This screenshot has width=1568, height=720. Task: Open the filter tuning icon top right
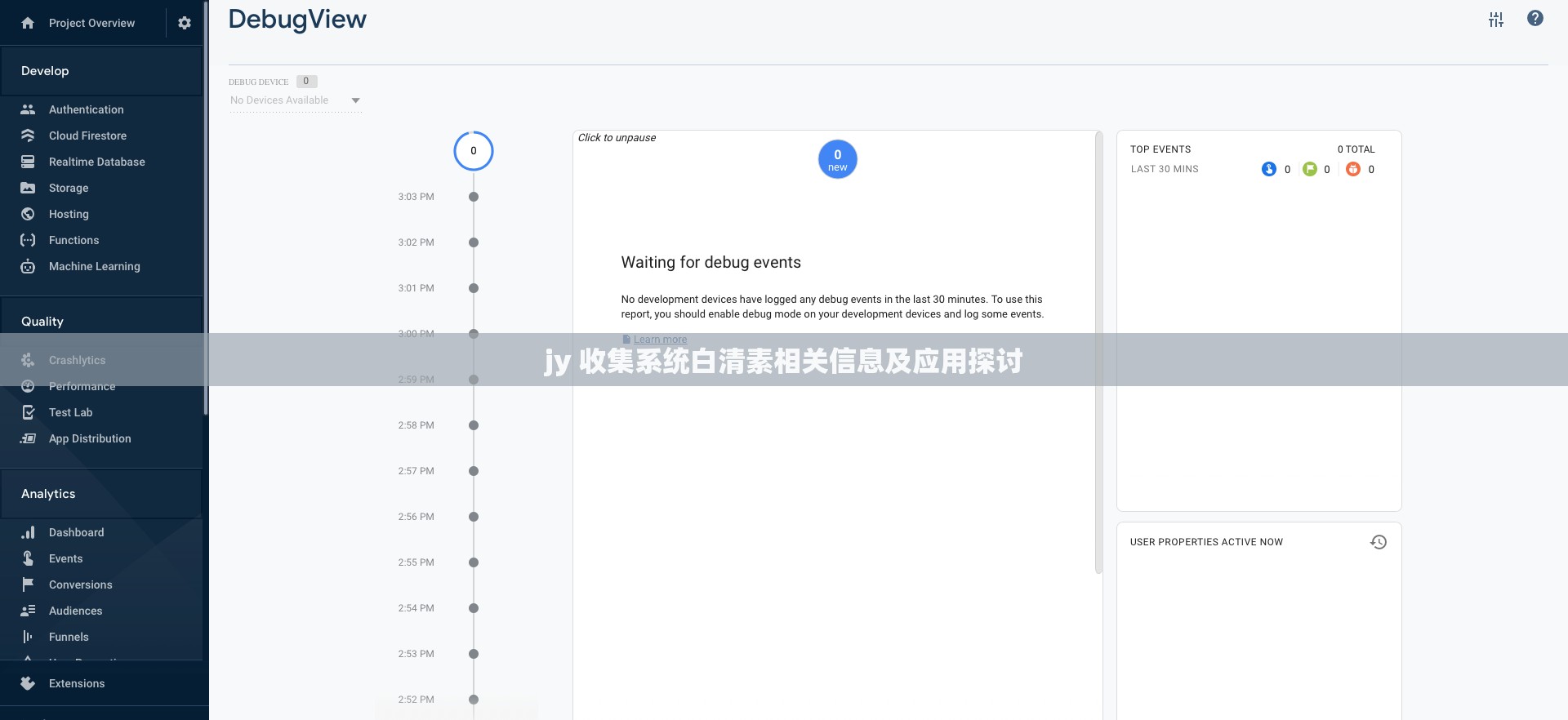coord(1496,20)
